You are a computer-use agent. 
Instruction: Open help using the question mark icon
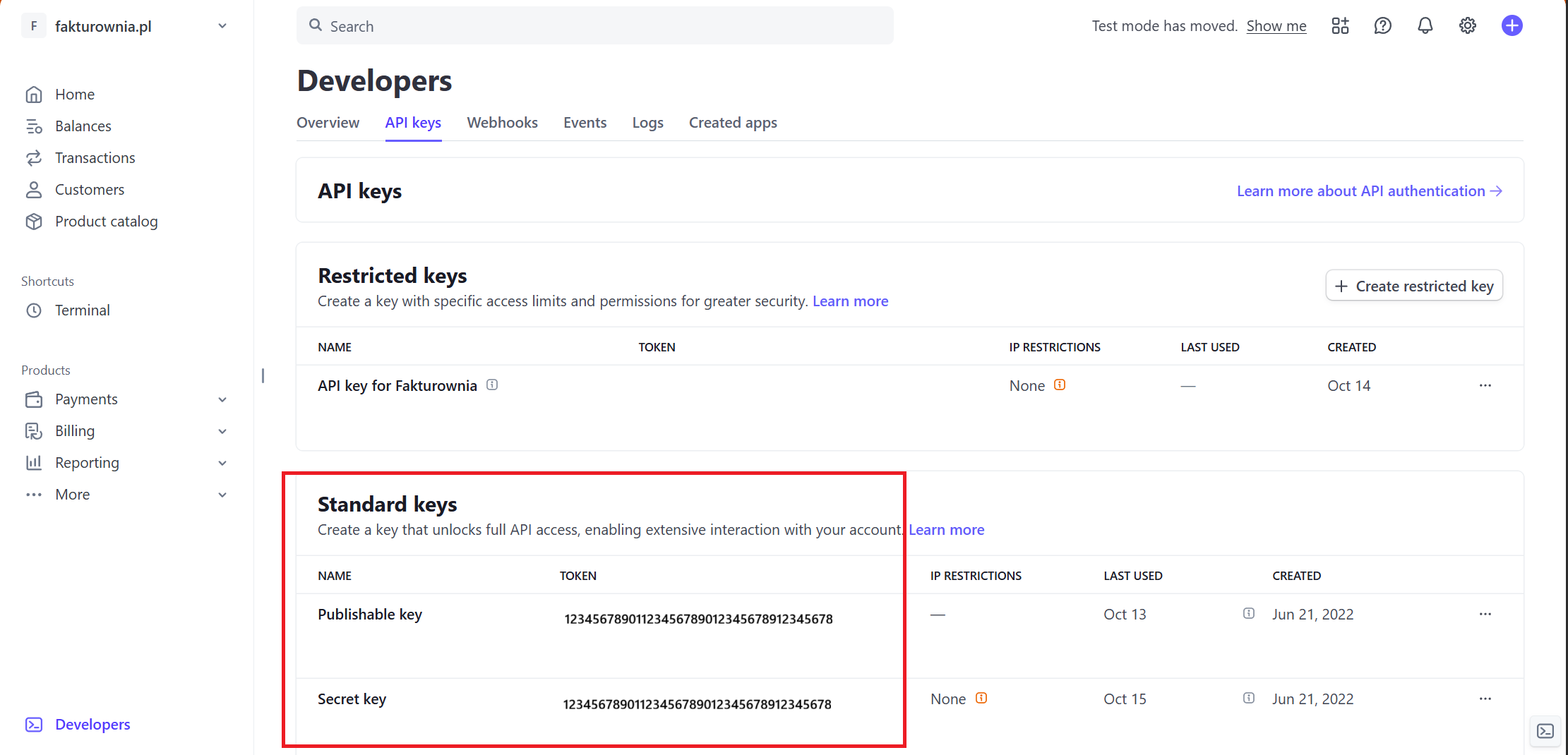click(1382, 25)
